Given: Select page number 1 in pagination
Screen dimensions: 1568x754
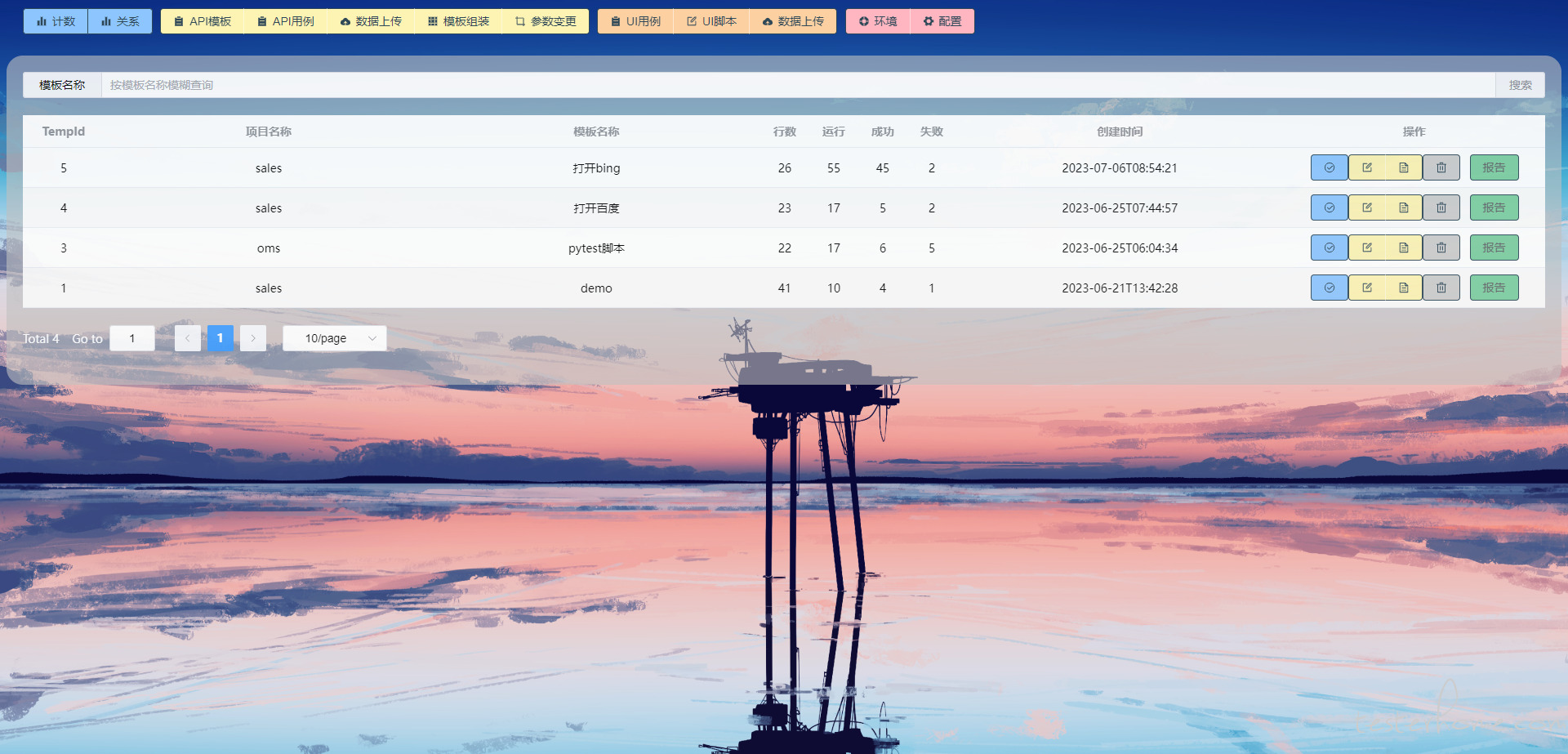Looking at the screenshot, I should 220,338.
